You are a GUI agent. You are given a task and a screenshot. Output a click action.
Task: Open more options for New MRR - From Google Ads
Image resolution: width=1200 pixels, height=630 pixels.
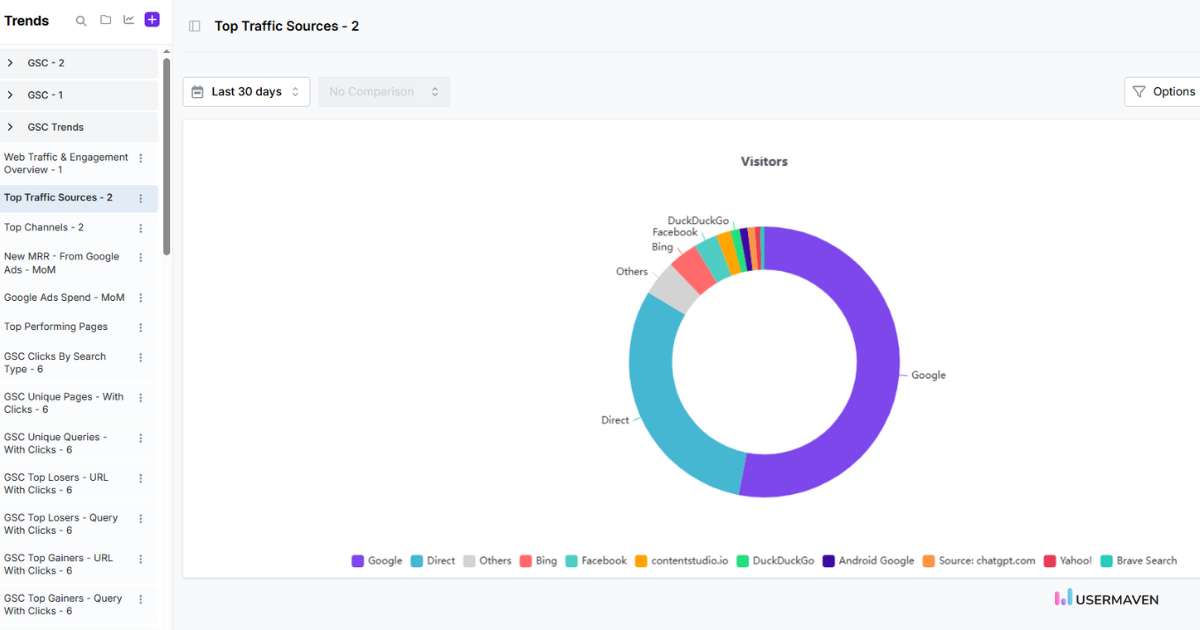click(x=141, y=258)
